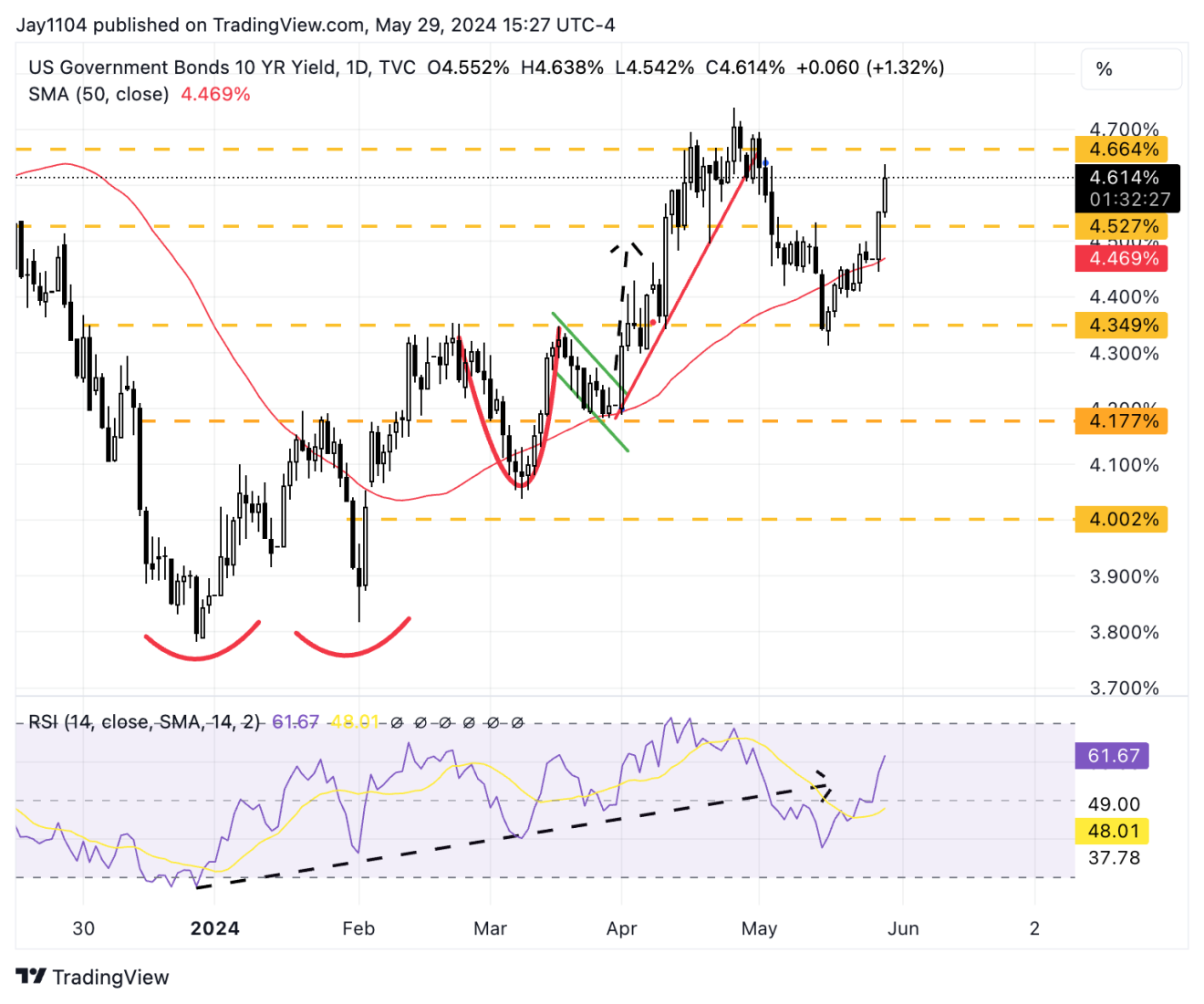Click the Apr label on the time axis
This screenshot has height=1004, width=1204.
point(621,928)
